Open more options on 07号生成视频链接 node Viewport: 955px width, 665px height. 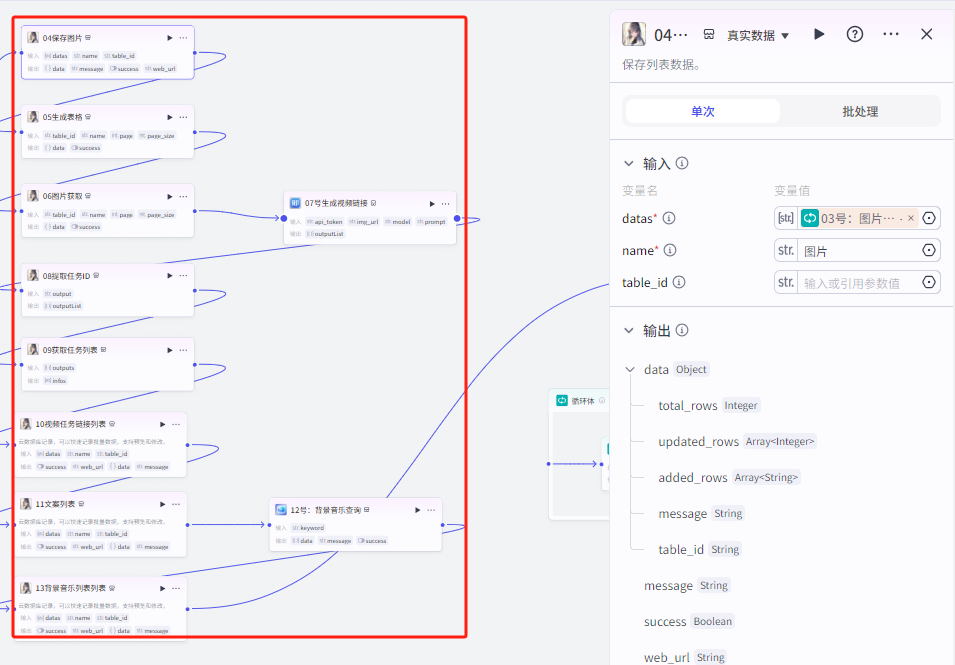(445, 202)
